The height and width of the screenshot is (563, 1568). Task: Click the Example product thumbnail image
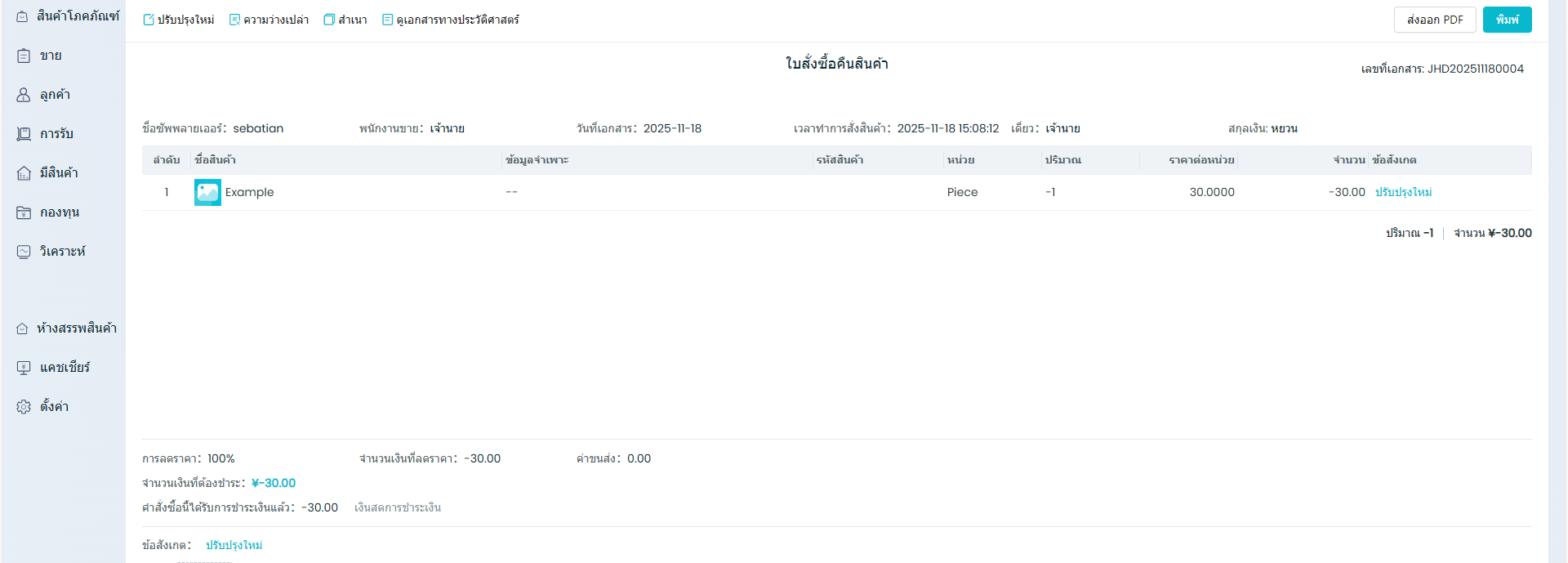(x=207, y=192)
